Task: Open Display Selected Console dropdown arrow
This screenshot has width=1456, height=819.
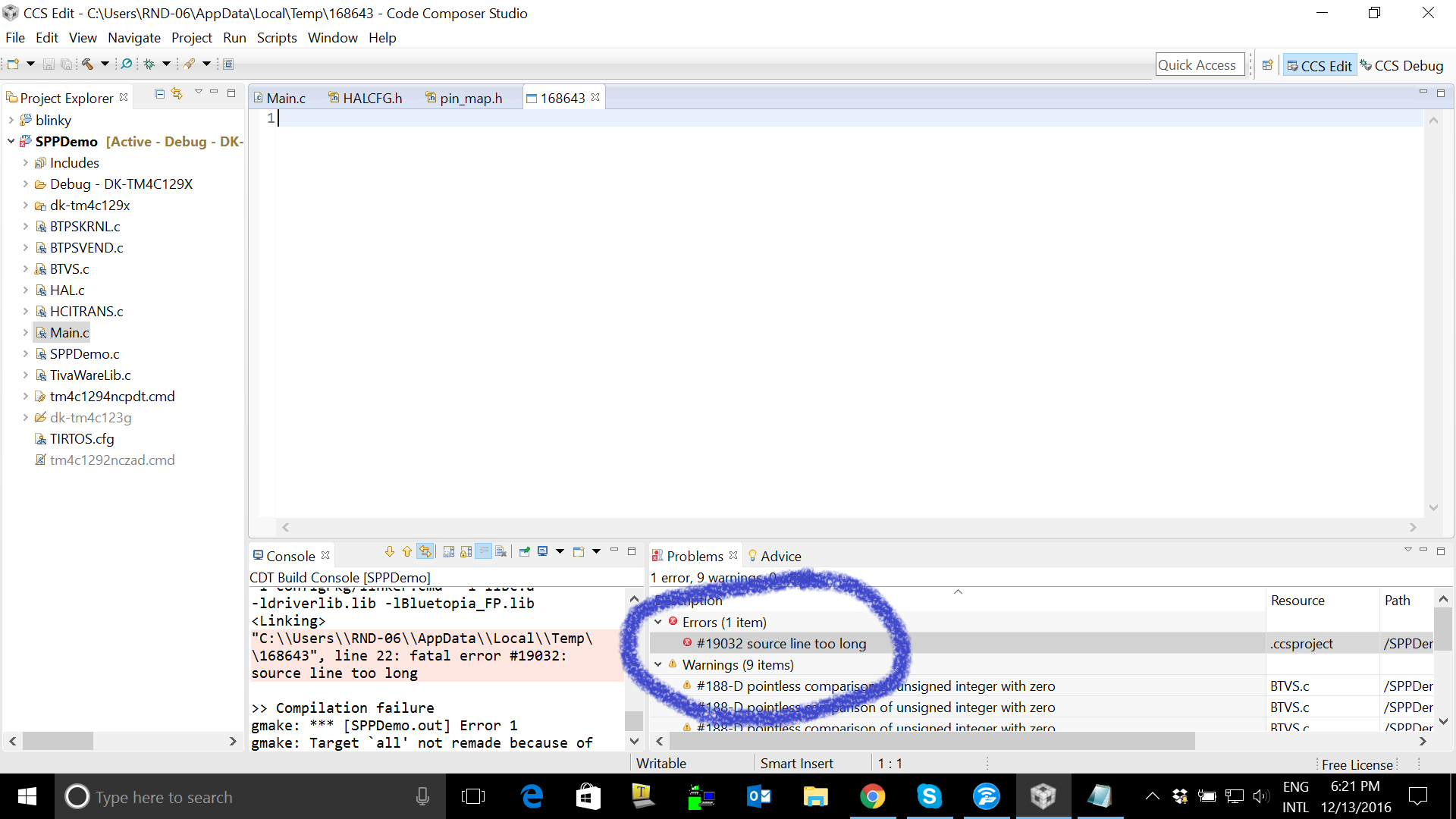Action: [x=560, y=551]
